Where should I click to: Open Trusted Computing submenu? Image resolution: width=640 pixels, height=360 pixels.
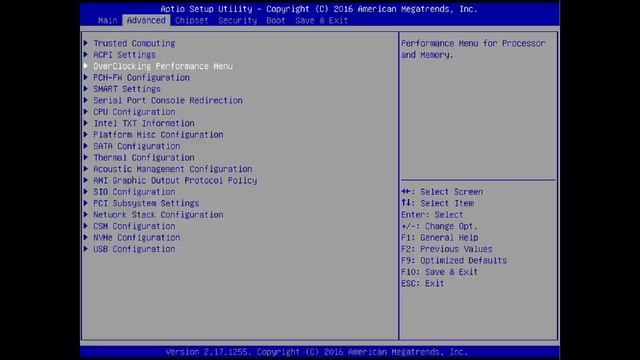coord(134,43)
